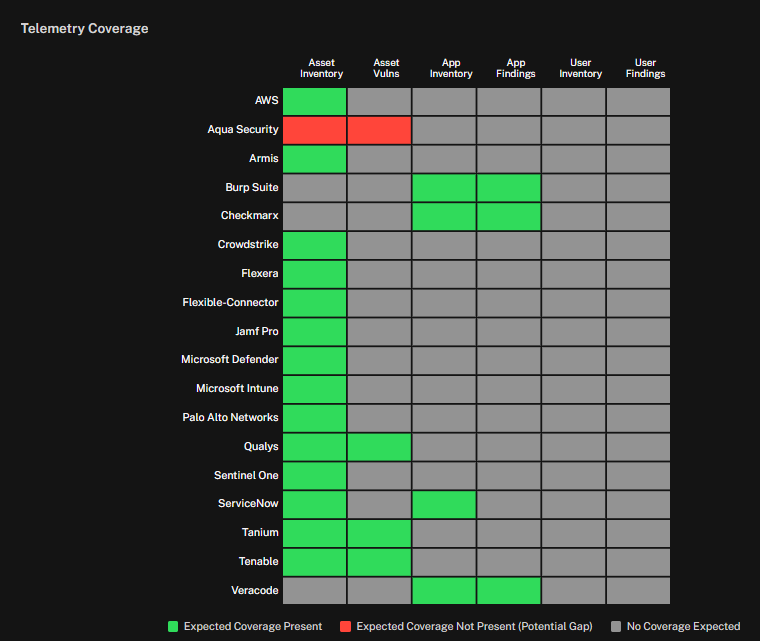Viewport: 760px width, 641px height.
Task: Click the Qualys row label
Action: point(261,447)
